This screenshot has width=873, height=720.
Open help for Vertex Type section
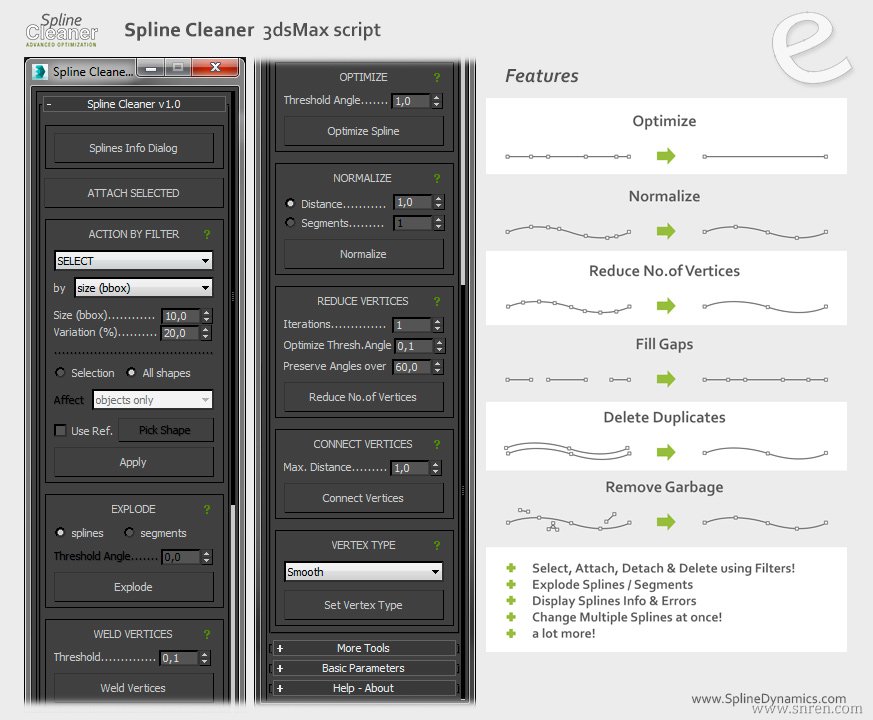(437, 545)
